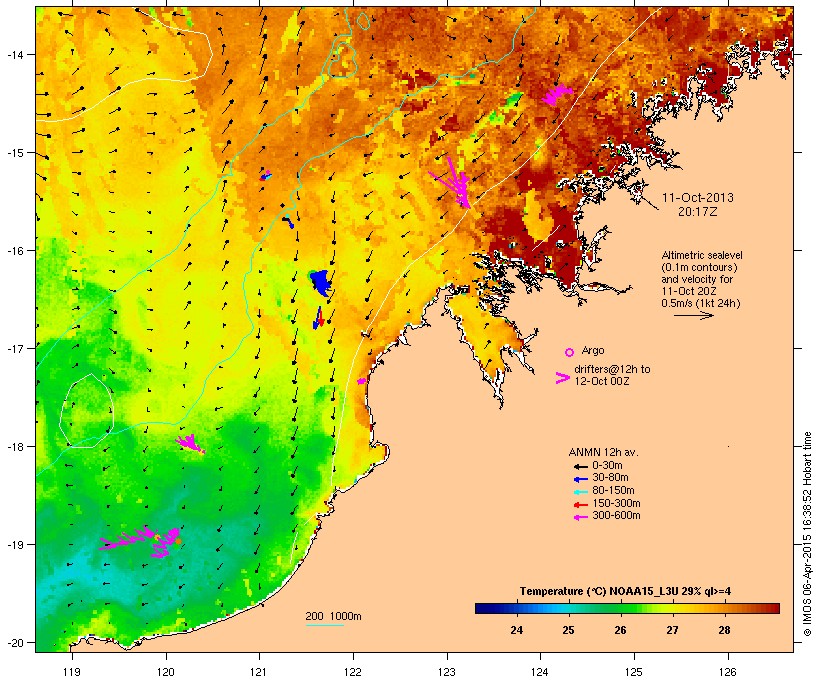This screenshot has height=680, width=820.
Task: Click the magenta drifters arrowhead legend symbol
Action: tap(563, 378)
